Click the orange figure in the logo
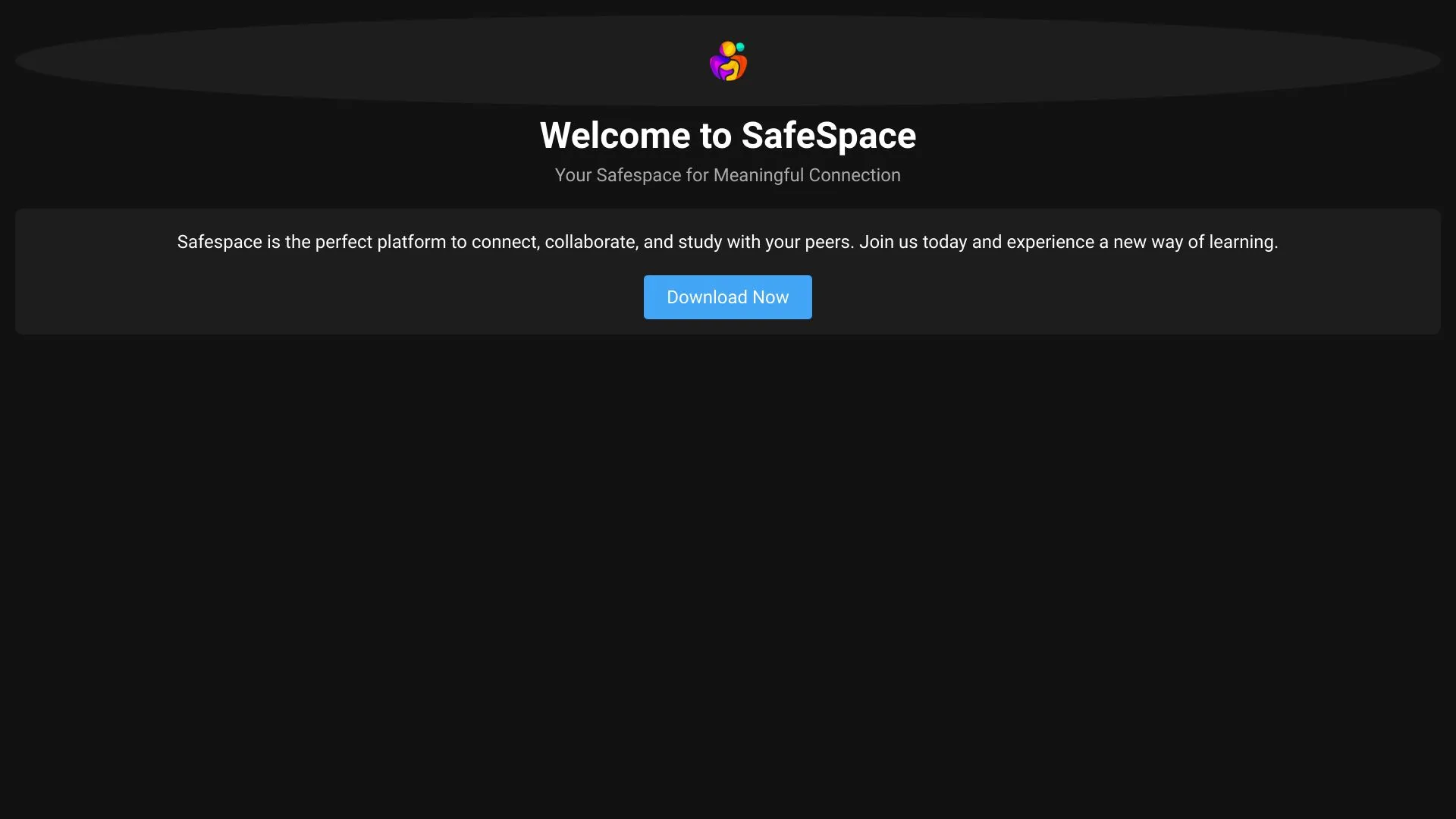Image resolution: width=1456 pixels, height=819 pixels. pos(741,66)
